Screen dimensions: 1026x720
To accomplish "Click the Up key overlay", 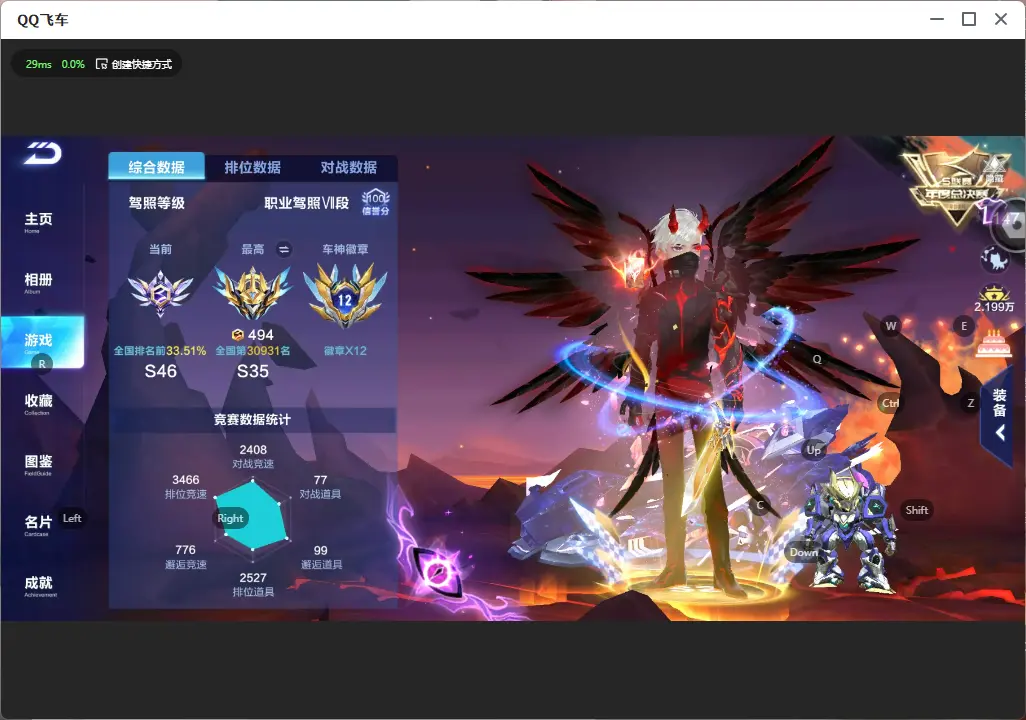I will coord(813,450).
